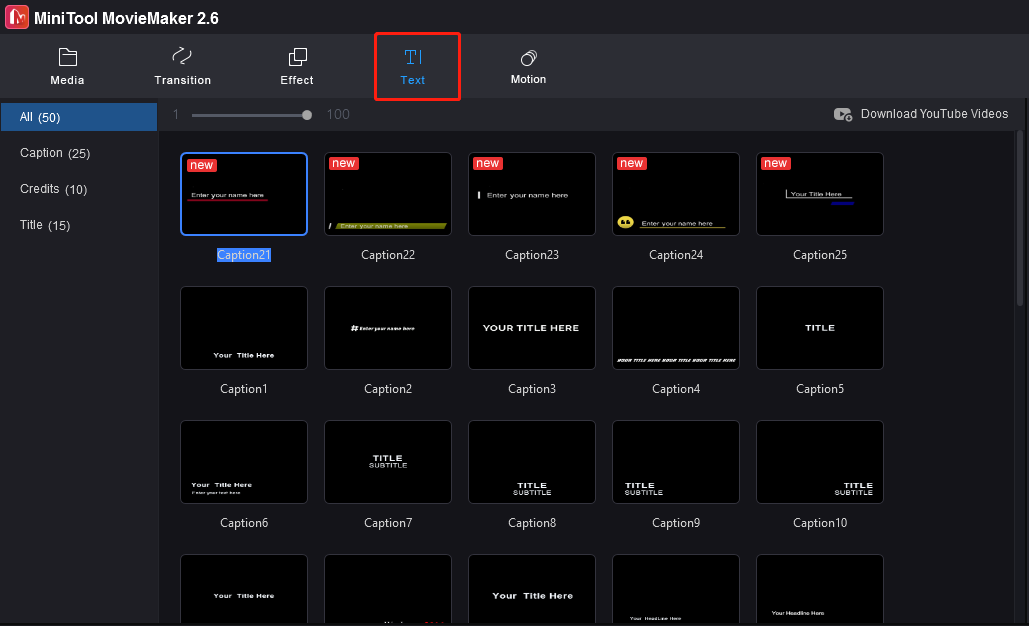Viewport: 1029px width, 626px height.
Task: Select the Effect toolbar icon
Action: [297, 57]
